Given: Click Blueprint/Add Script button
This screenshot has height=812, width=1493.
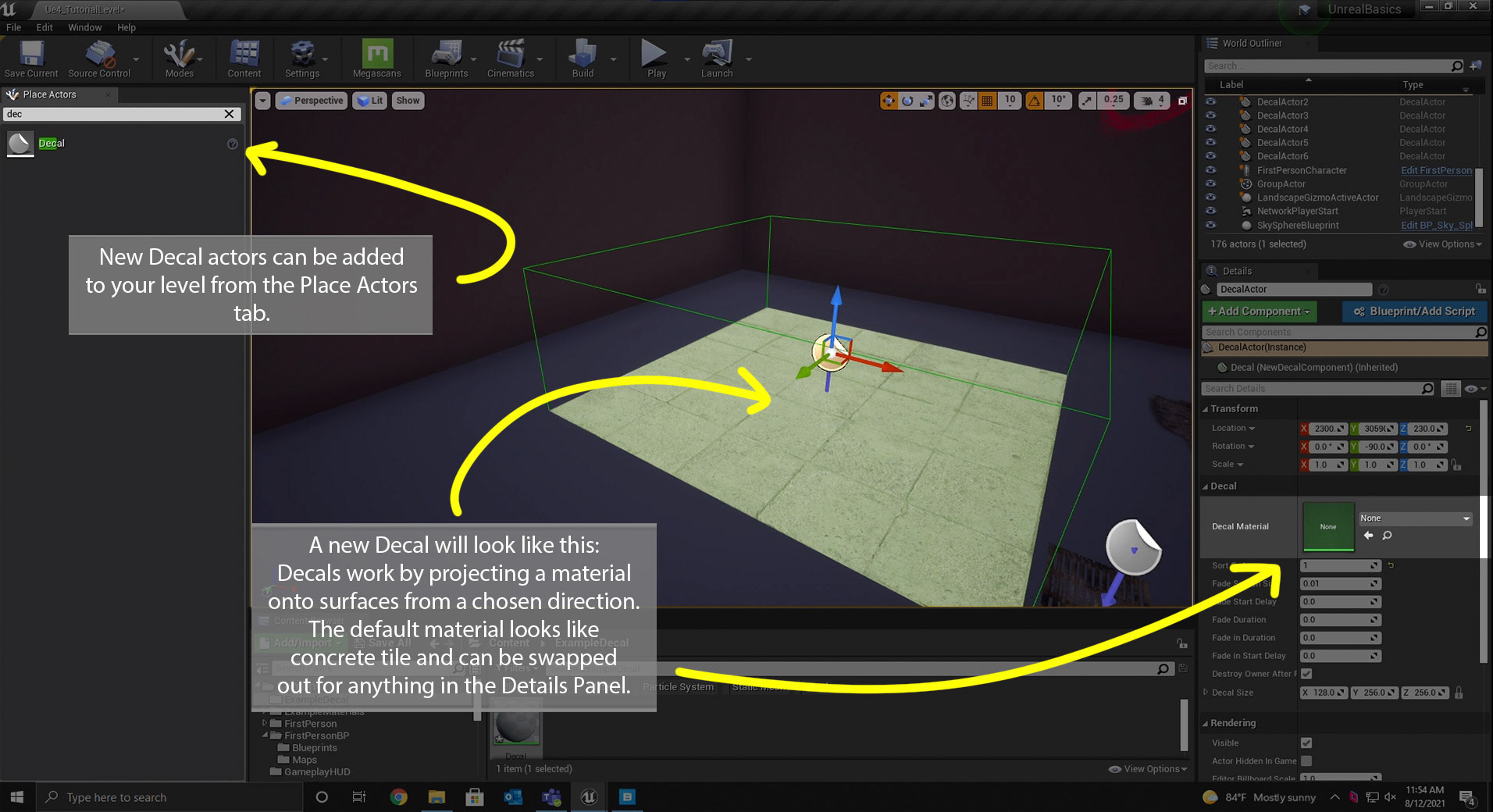Looking at the screenshot, I should (x=1414, y=312).
